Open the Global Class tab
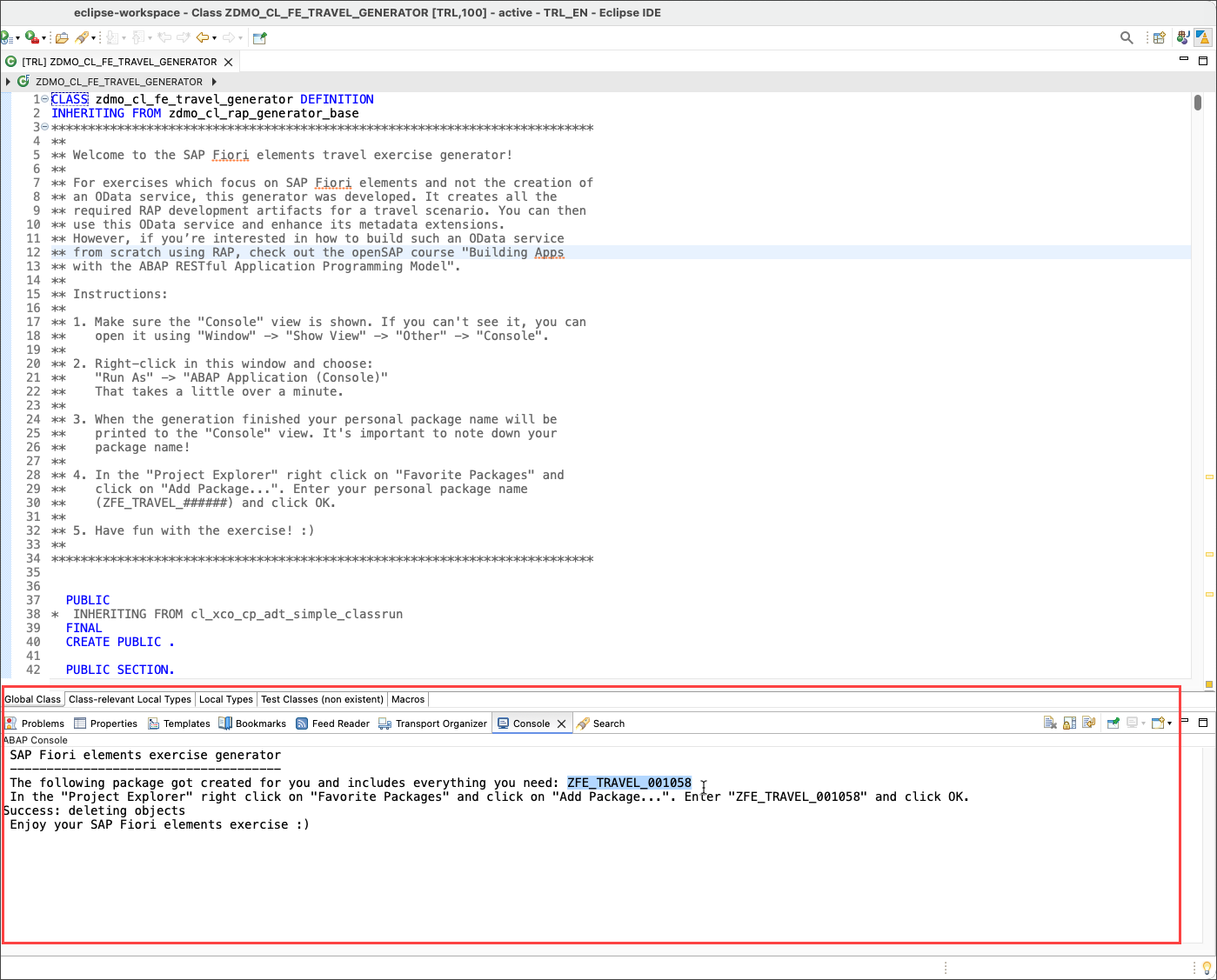 (33, 699)
